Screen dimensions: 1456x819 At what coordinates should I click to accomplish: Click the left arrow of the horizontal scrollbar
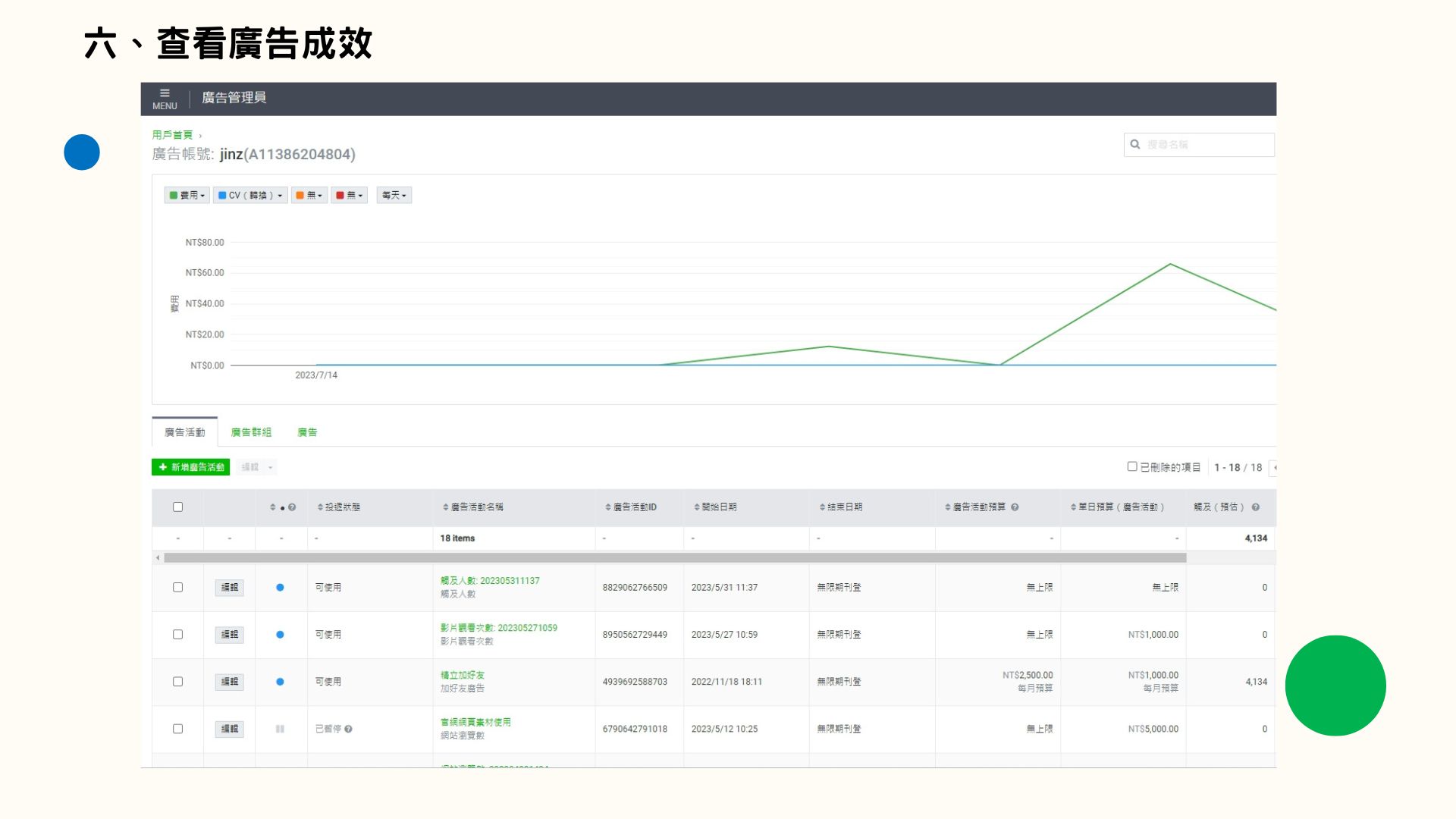[158, 558]
